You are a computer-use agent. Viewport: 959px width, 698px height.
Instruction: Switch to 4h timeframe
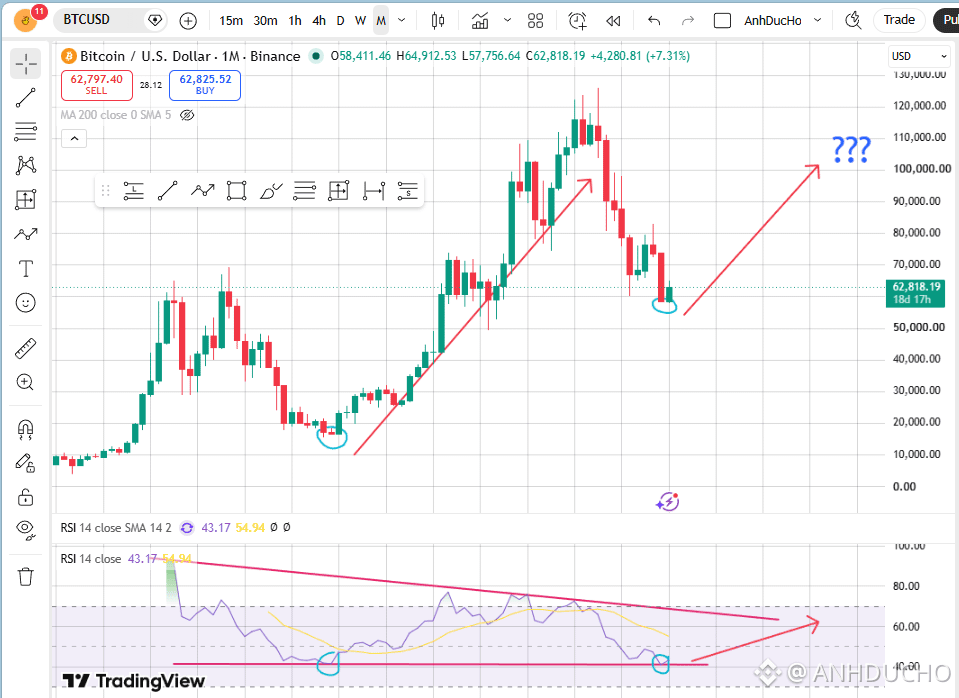tap(319, 21)
